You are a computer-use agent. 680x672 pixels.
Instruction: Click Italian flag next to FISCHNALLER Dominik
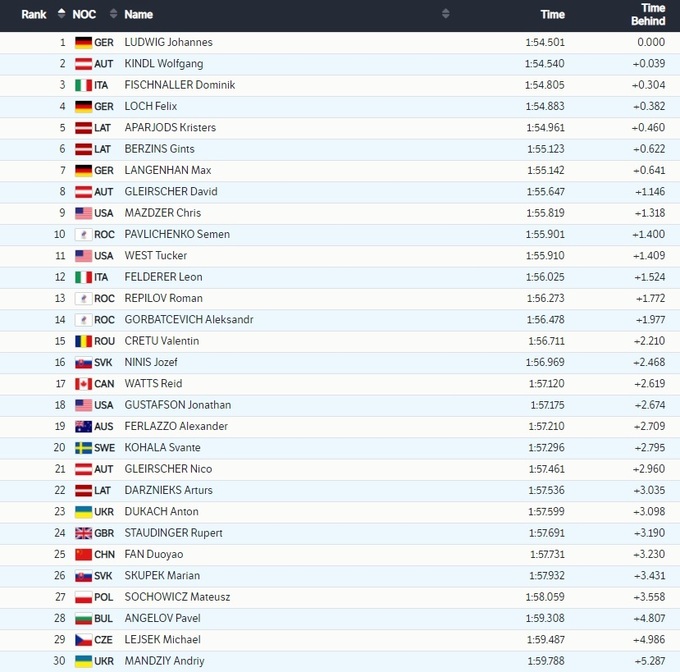83,85
